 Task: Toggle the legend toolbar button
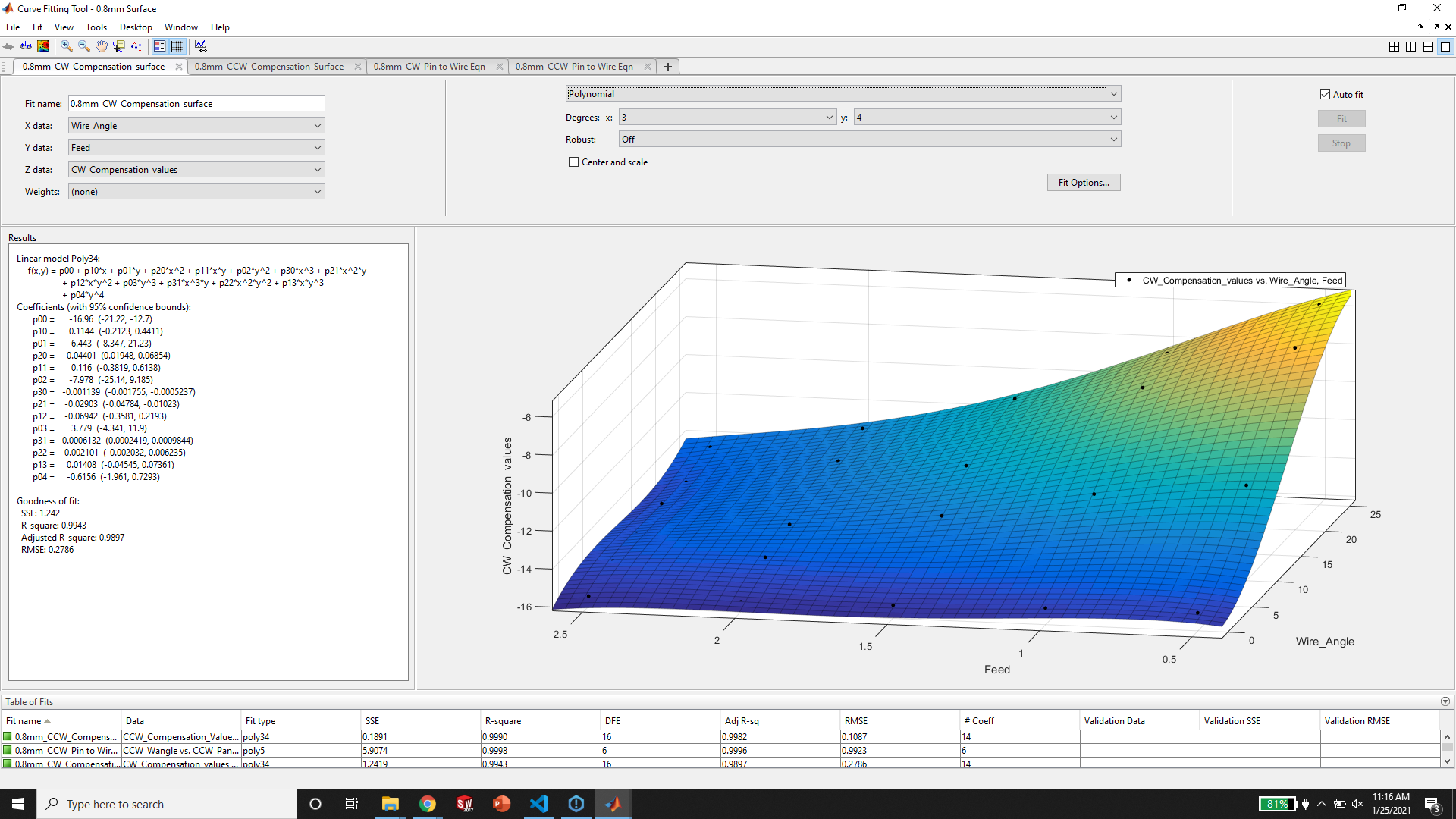coord(160,46)
